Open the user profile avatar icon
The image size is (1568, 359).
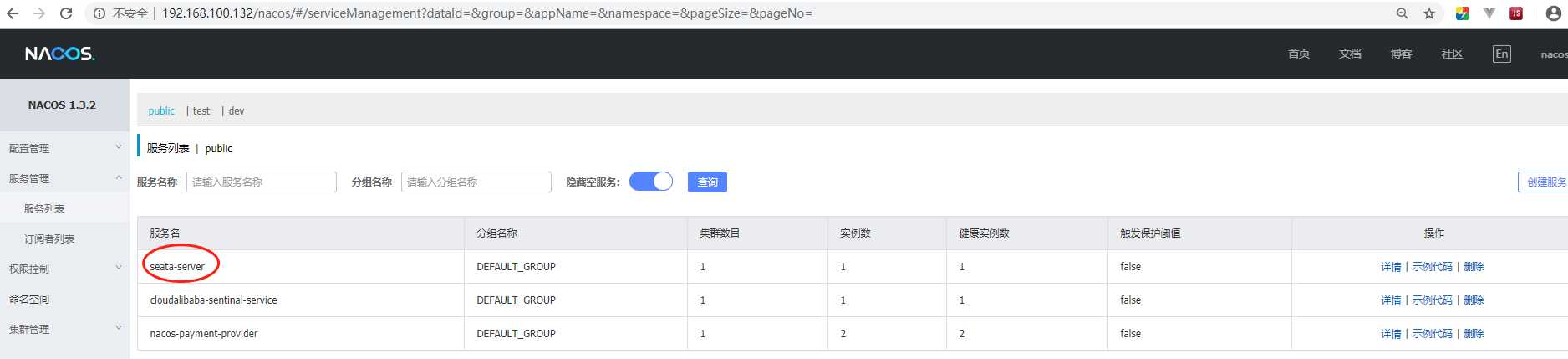tap(1554, 13)
